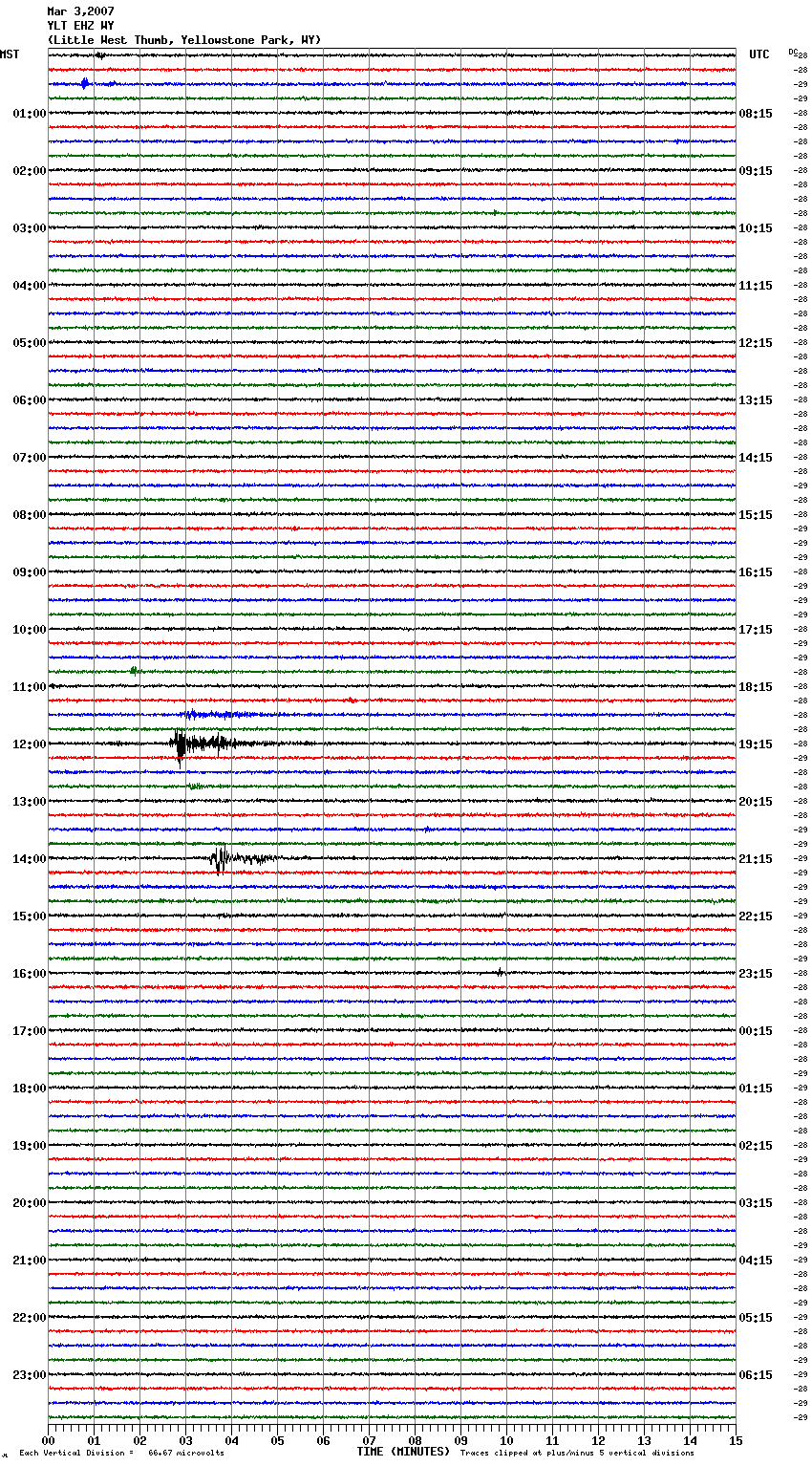Viewport: 812px width, 1466px height.
Task: Click the 08:15 UTC time label
Action: pos(756,114)
